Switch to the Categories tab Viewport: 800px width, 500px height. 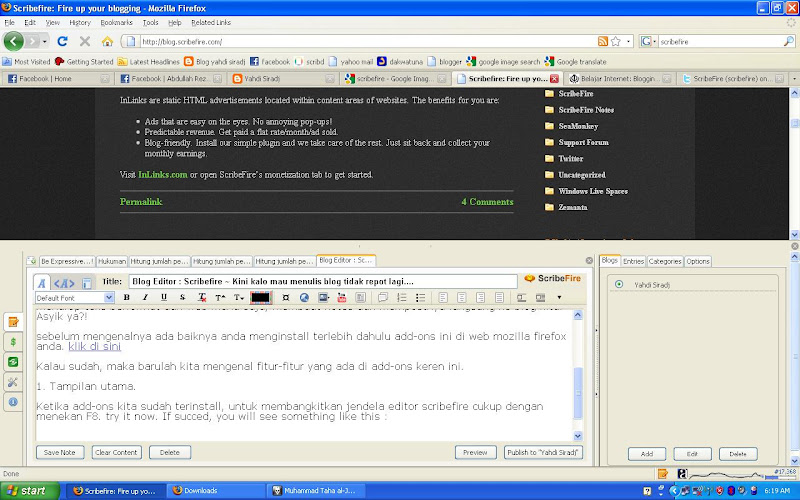click(x=665, y=261)
